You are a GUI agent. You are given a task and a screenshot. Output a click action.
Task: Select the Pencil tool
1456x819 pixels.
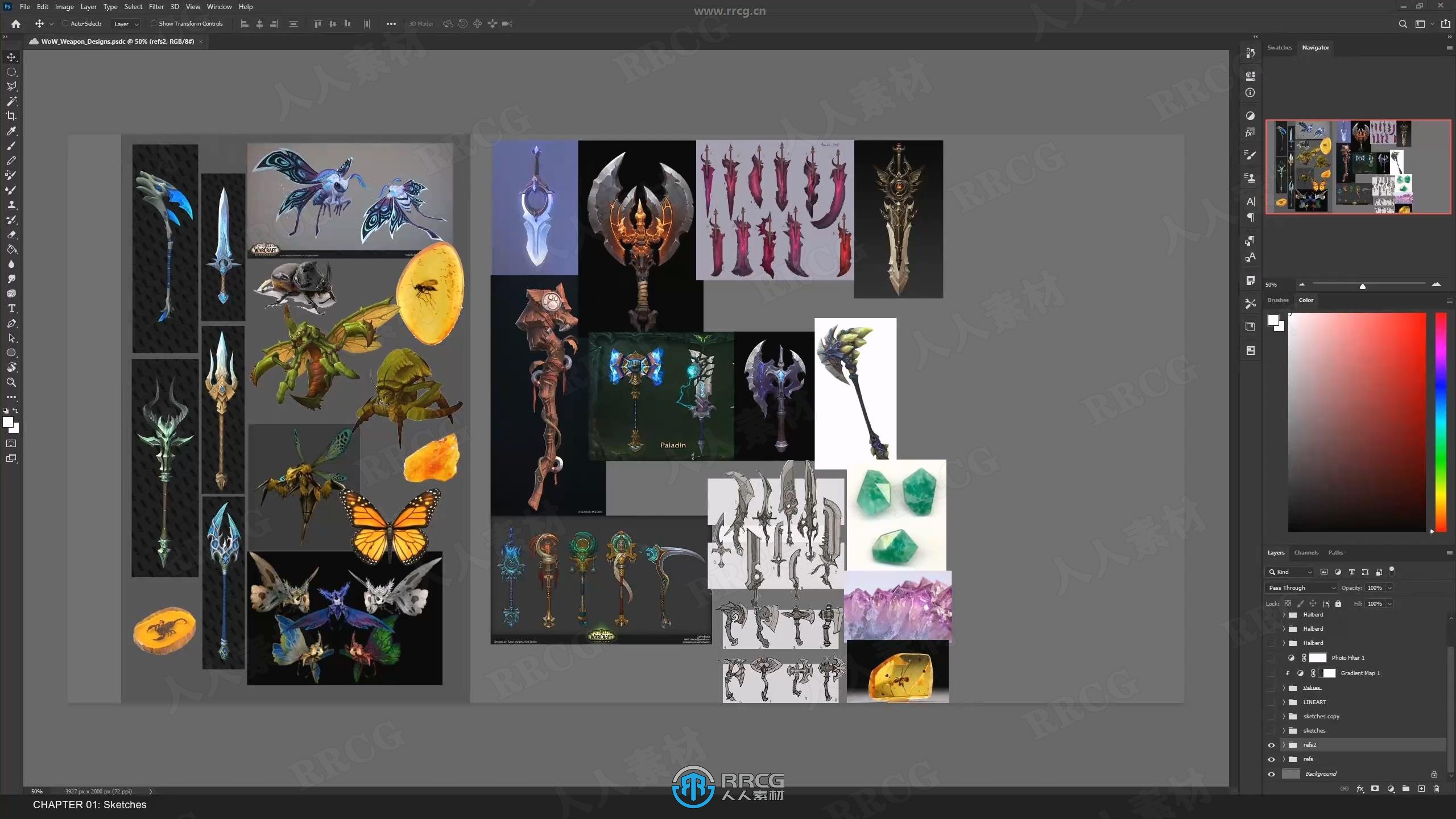click(11, 160)
